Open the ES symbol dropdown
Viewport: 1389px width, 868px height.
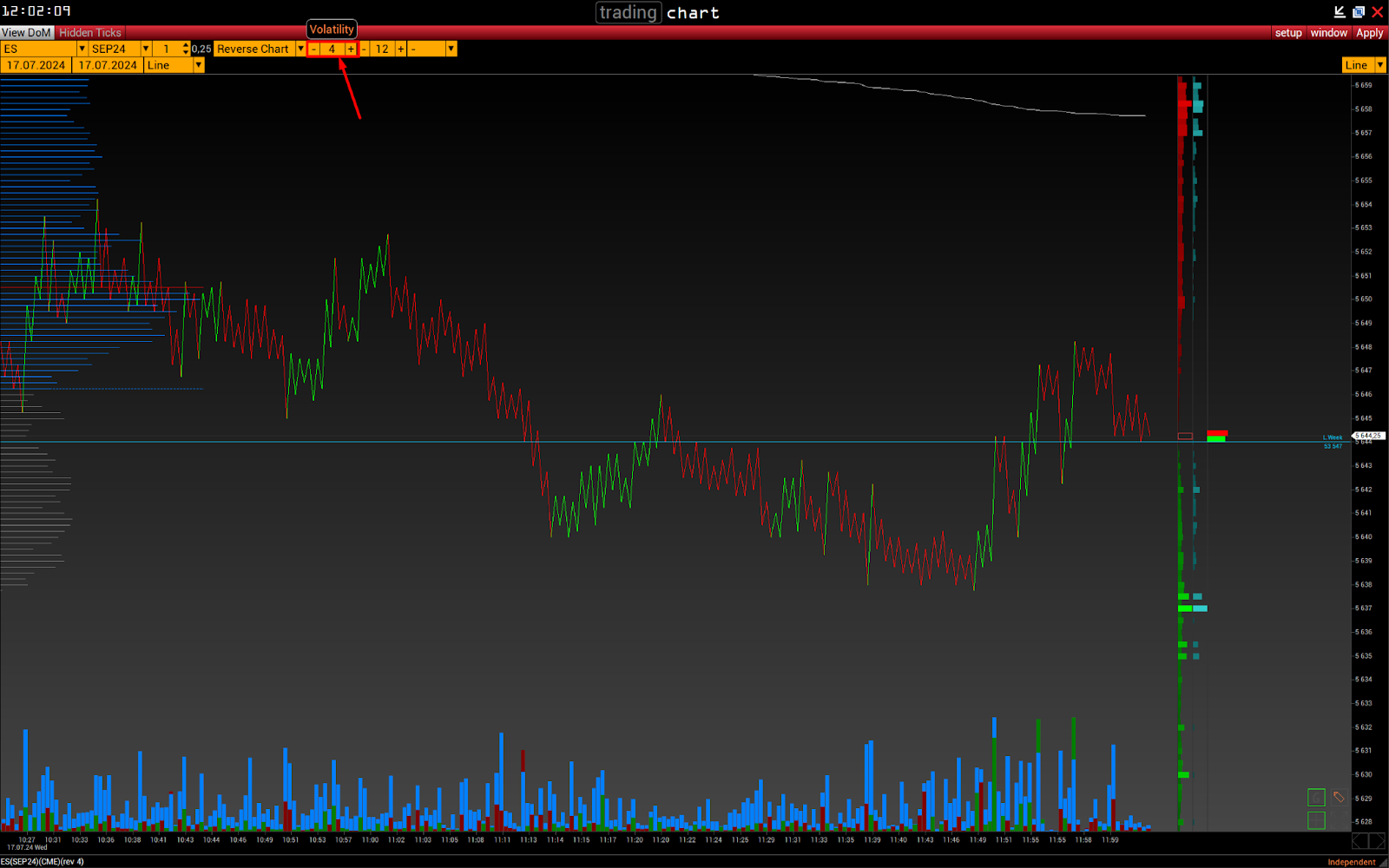click(x=82, y=49)
